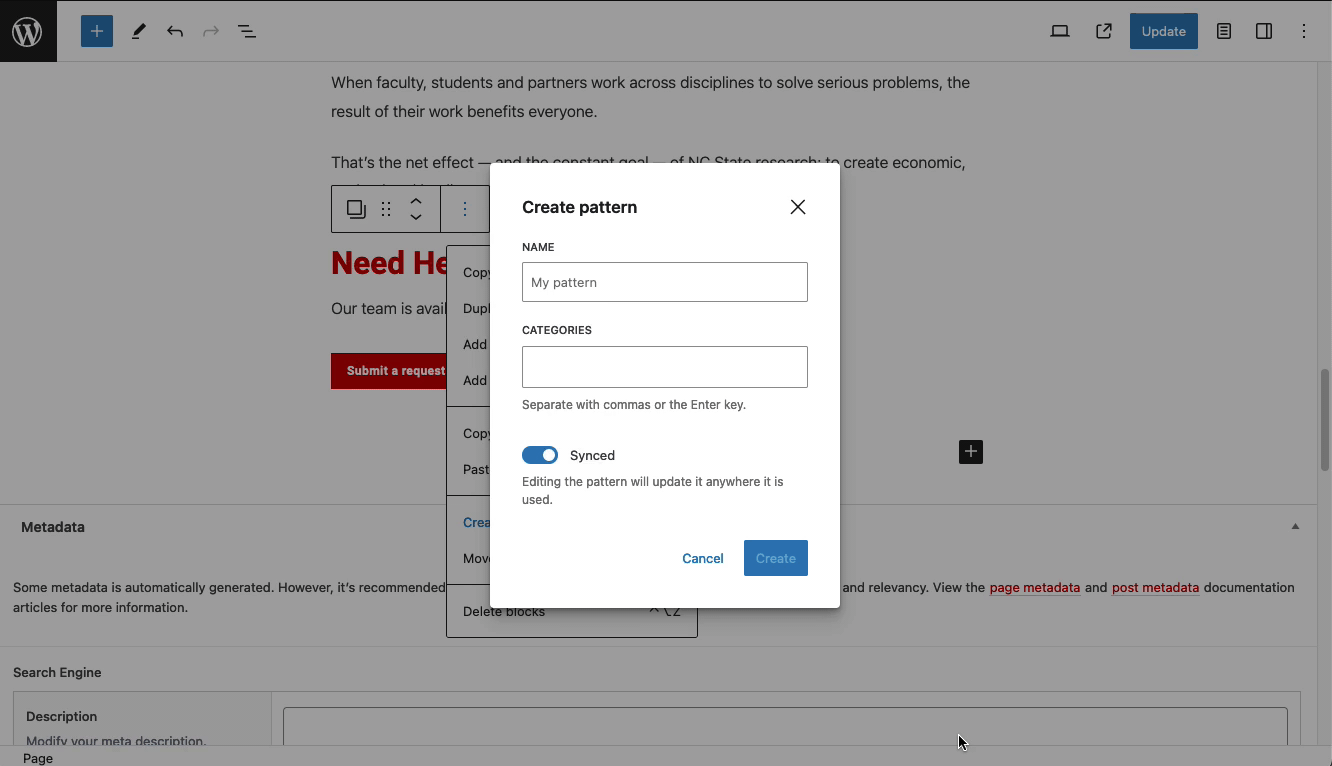Open the editor Options kebab menu
Image resolution: width=1332 pixels, height=766 pixels.
pos(1304,31)
